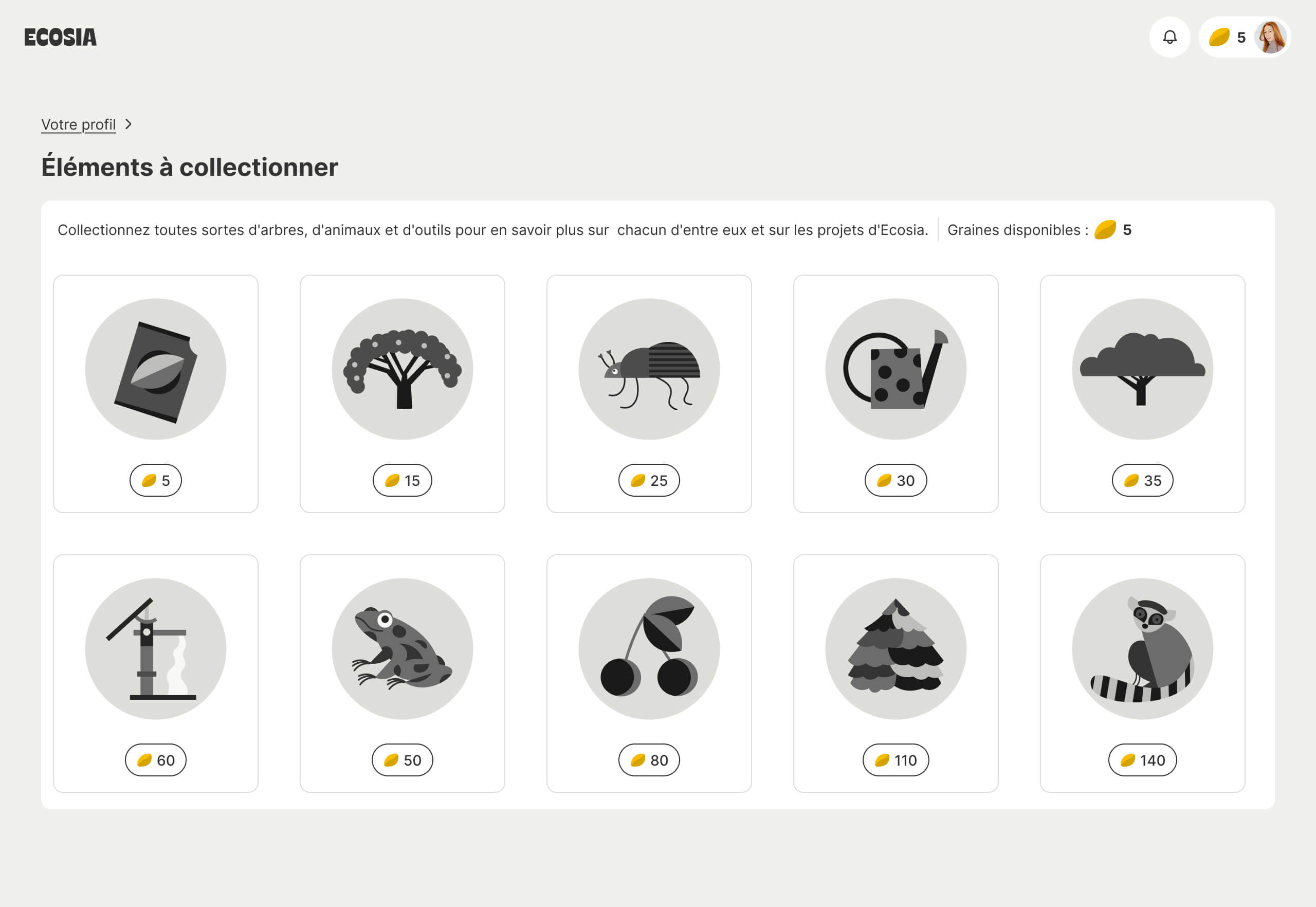Open the cherries collectible
The height and width of the screenshot is (907, 1316).
(x=649, y=648)
